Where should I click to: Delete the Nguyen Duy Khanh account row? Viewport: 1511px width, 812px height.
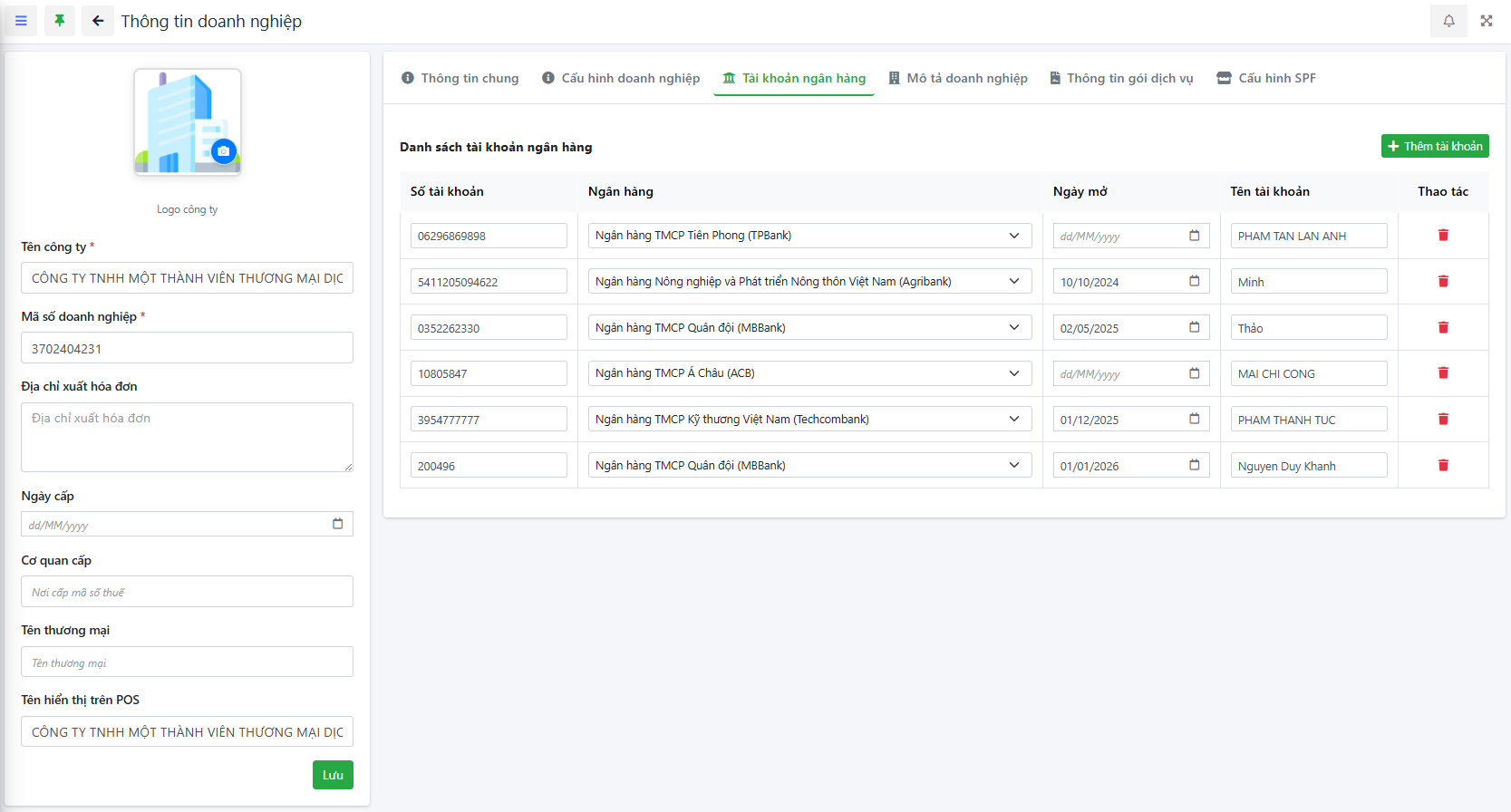1443,466
